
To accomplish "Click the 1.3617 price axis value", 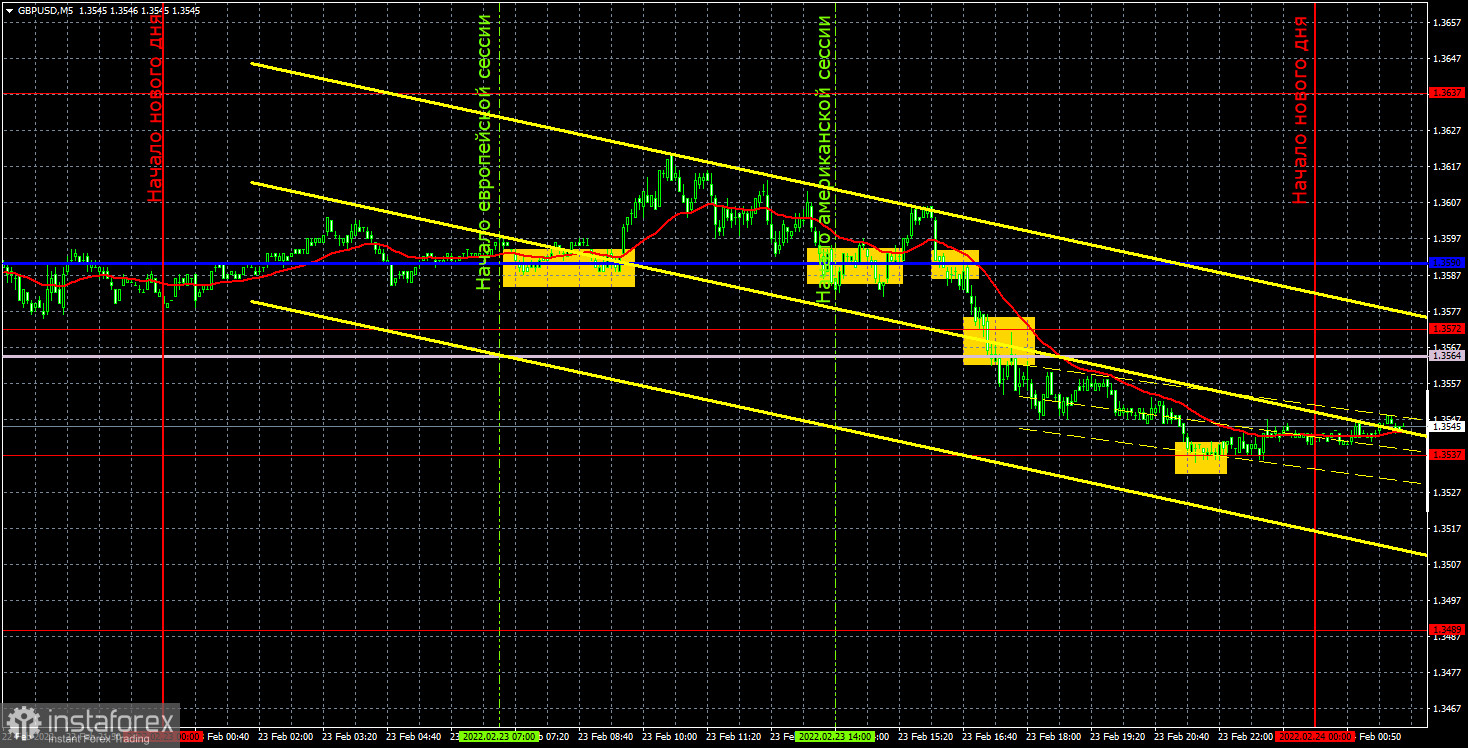I will pos(1447,166).
